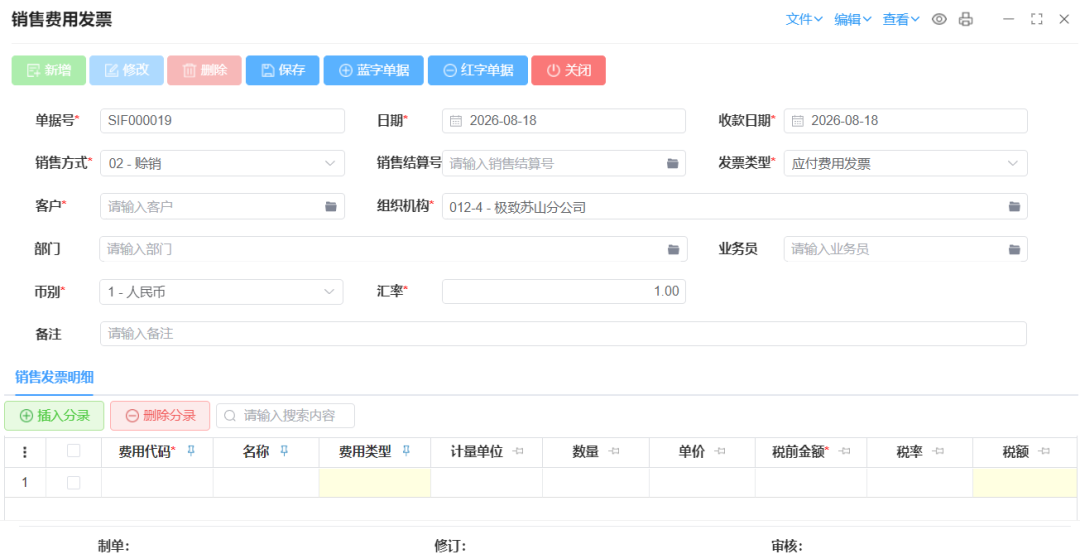Image resolution: width=1080 pixels, height=559 pixels.
Task: Open the folder picker for 客户 field
Action: point(331,206)
